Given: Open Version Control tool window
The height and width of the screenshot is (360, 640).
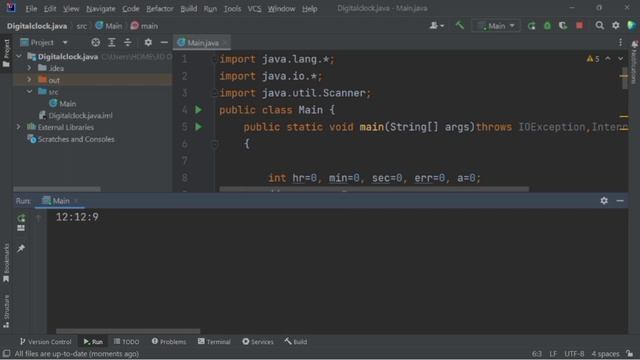Looking at the screenshot, I should click(x=46, y=342).
